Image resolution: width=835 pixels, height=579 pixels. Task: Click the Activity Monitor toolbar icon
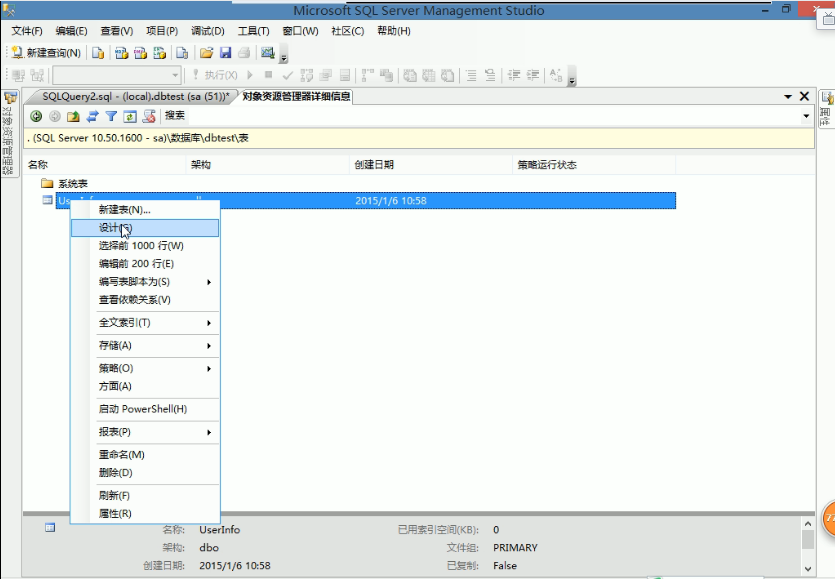click(x=267, y=53)
